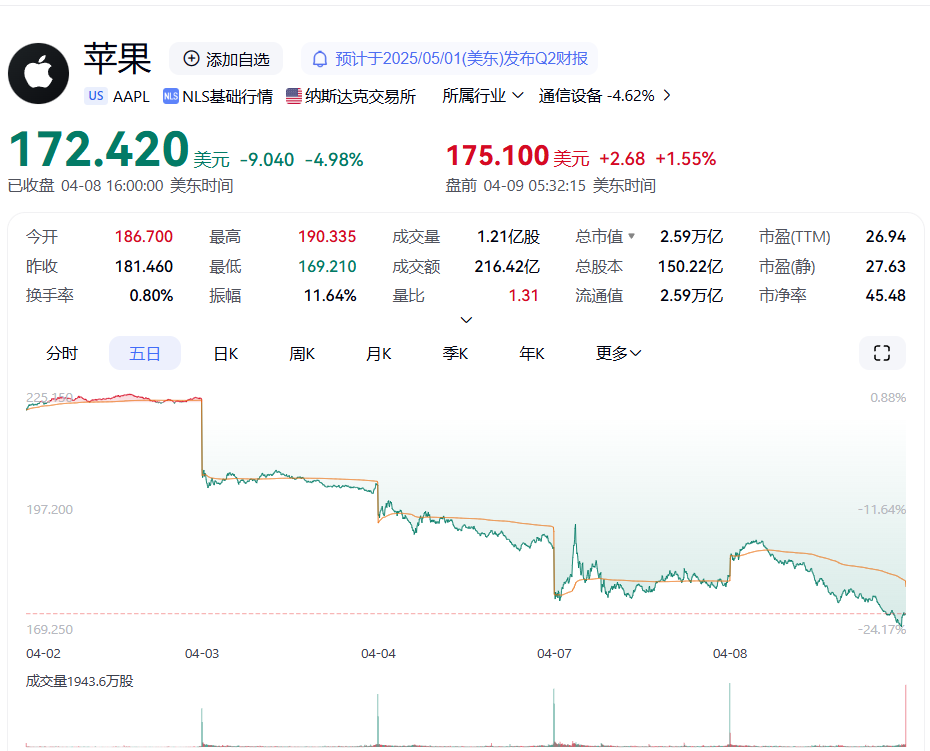Open the 更多 chart period dropdown
Viewport: 930px width, 751px height.
pyautogui.click(x=619, y=354)
